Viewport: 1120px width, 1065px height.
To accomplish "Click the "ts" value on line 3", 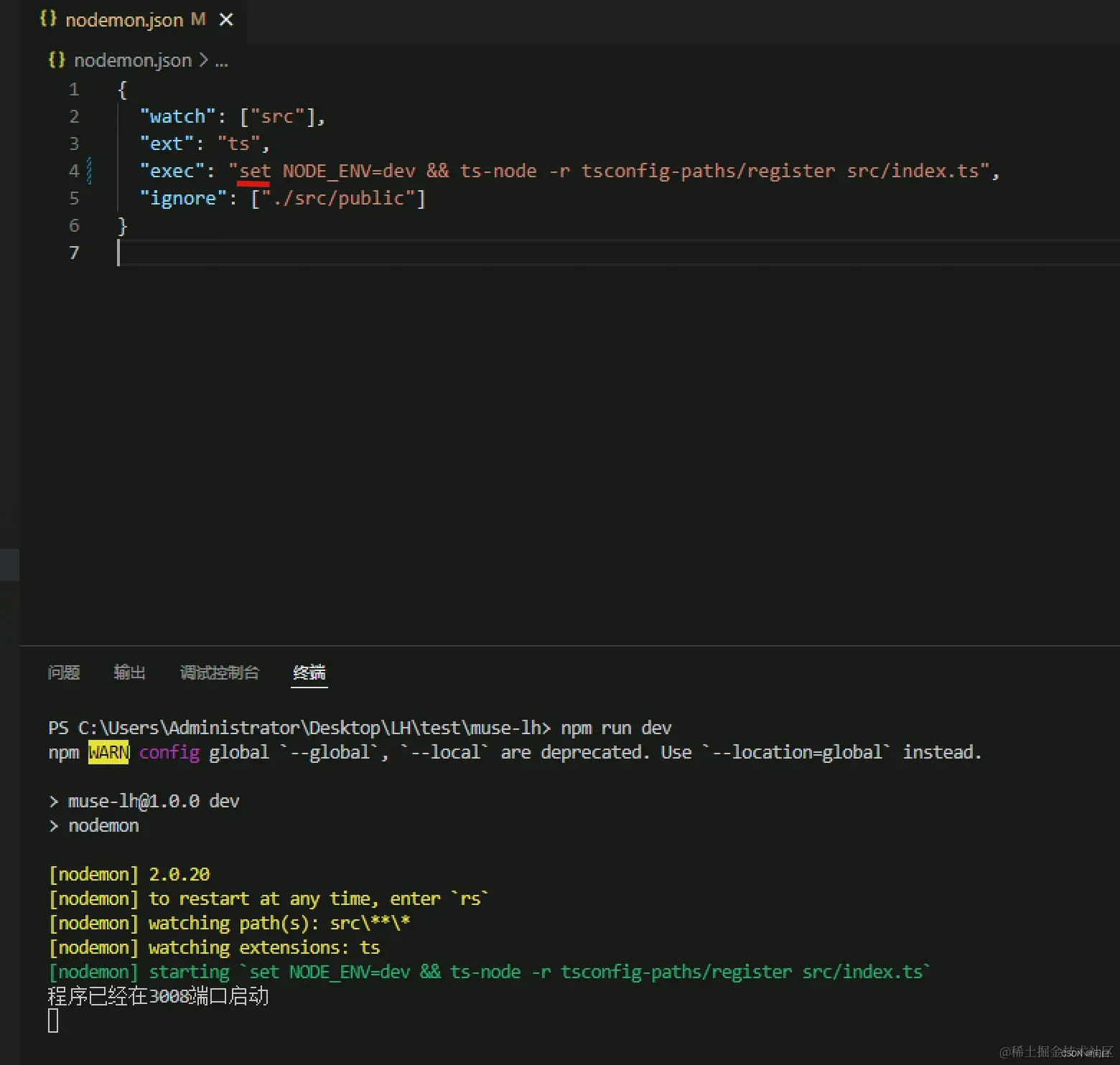I will point(238,144).
